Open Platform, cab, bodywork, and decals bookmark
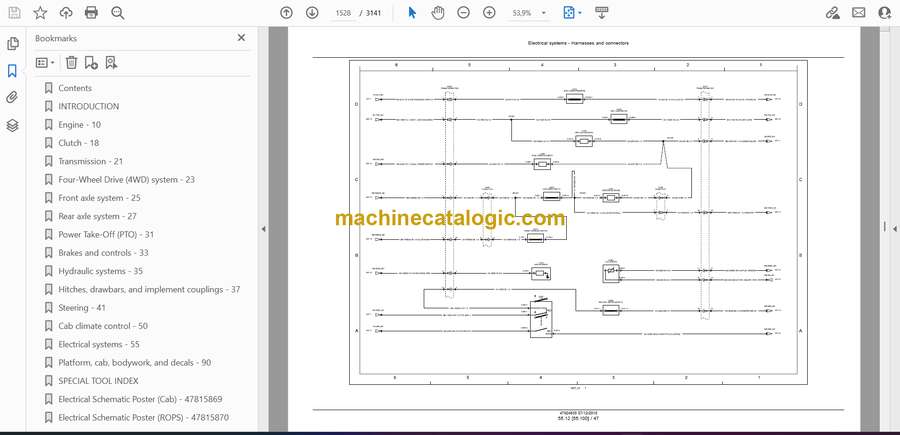Screen dimensions: 900x435 point(134,363)
